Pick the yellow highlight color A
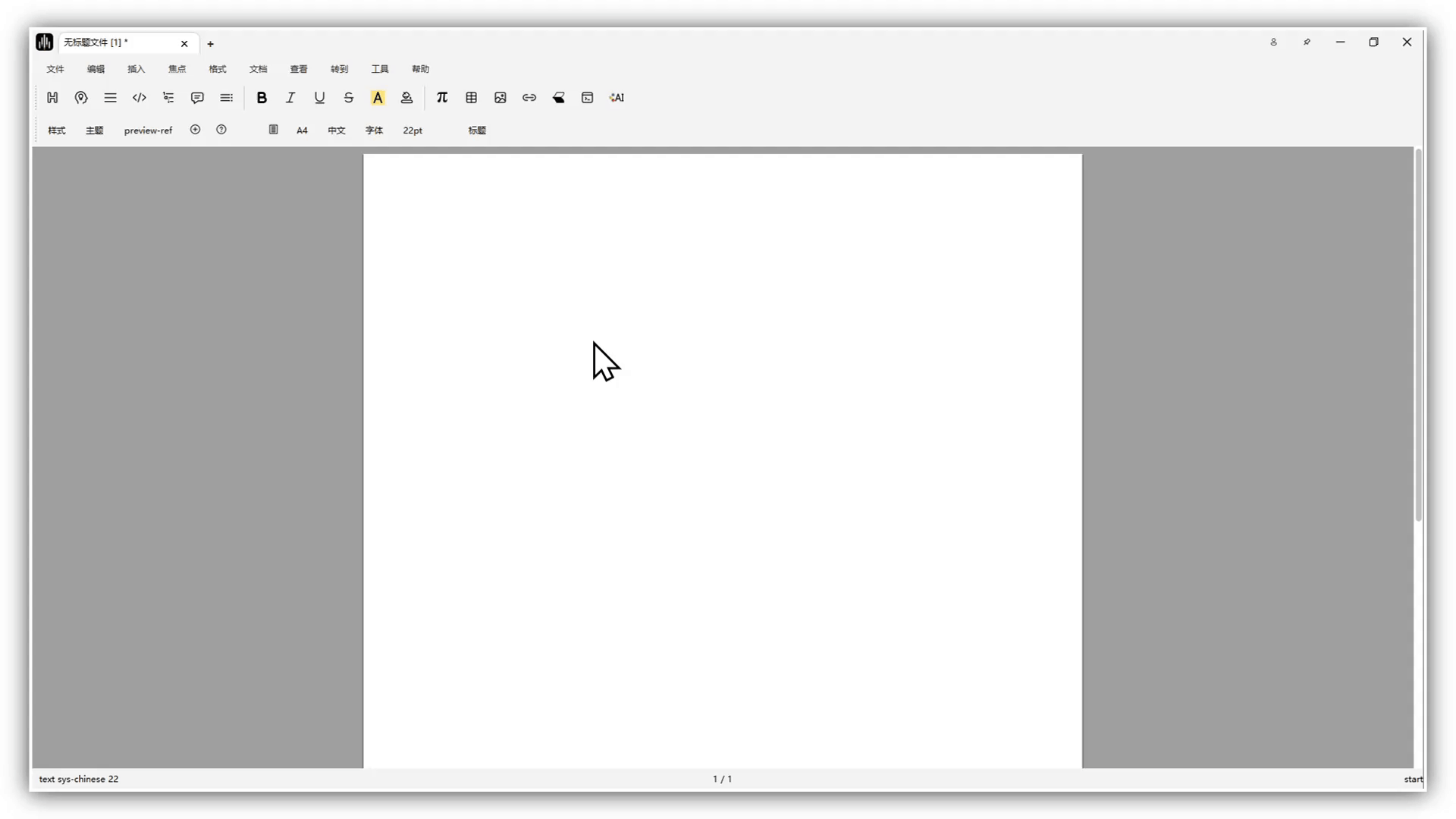The height and width of the screenshot is (819, 1456). click(x=378, y=98)
